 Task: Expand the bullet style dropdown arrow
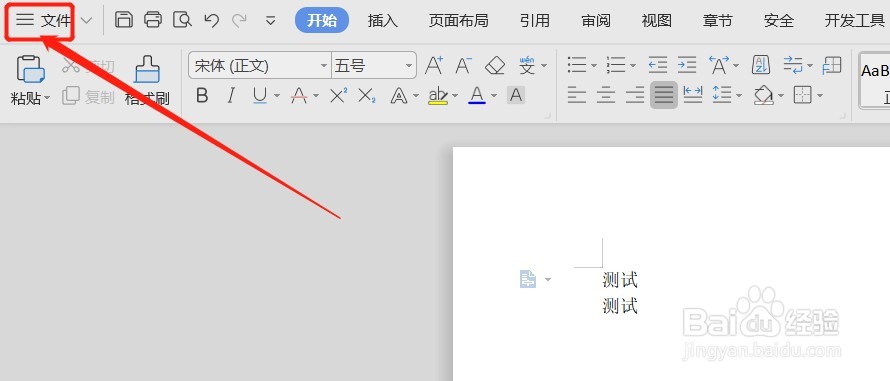[594, 66]
